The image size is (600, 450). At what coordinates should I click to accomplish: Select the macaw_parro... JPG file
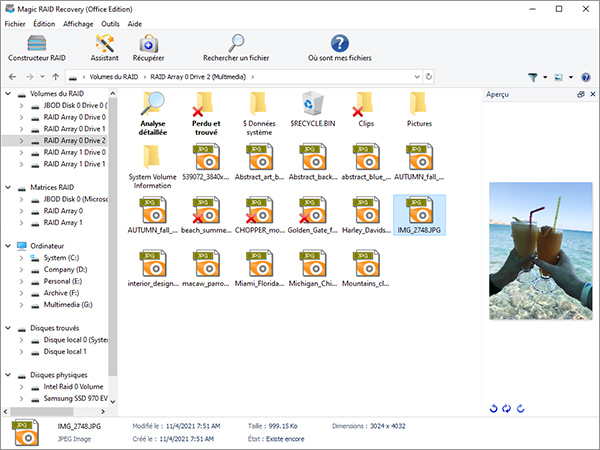coord(206,269)
